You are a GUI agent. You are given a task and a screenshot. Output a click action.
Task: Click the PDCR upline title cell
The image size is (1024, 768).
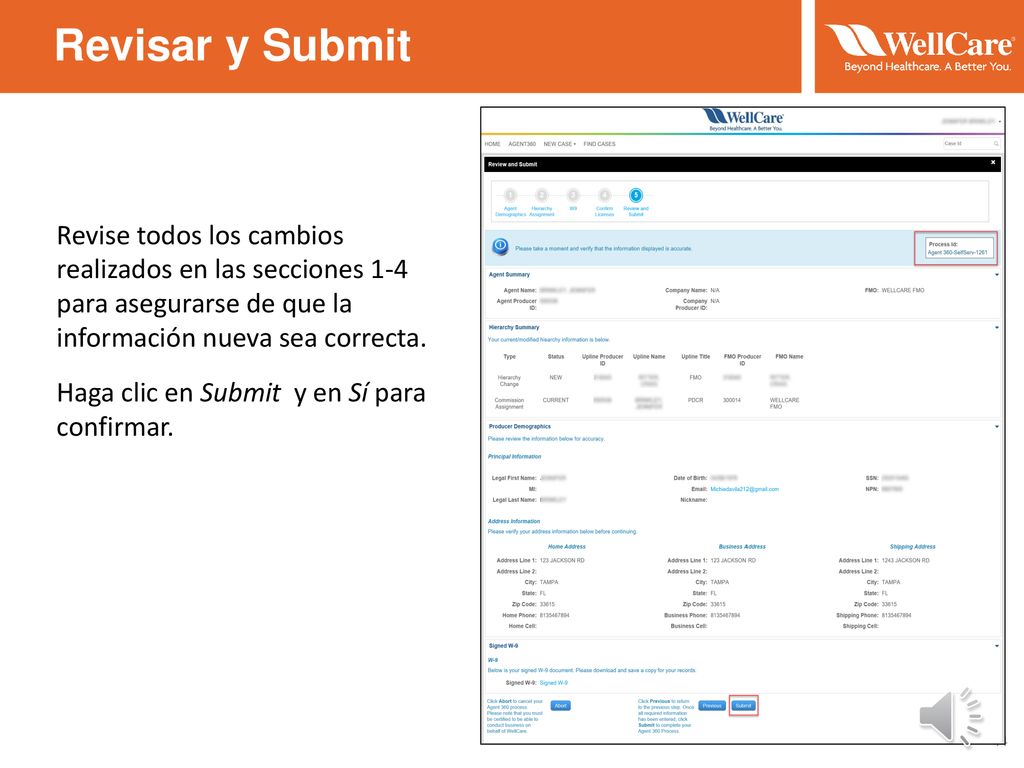pyautogui.click(x=695, y=400)
